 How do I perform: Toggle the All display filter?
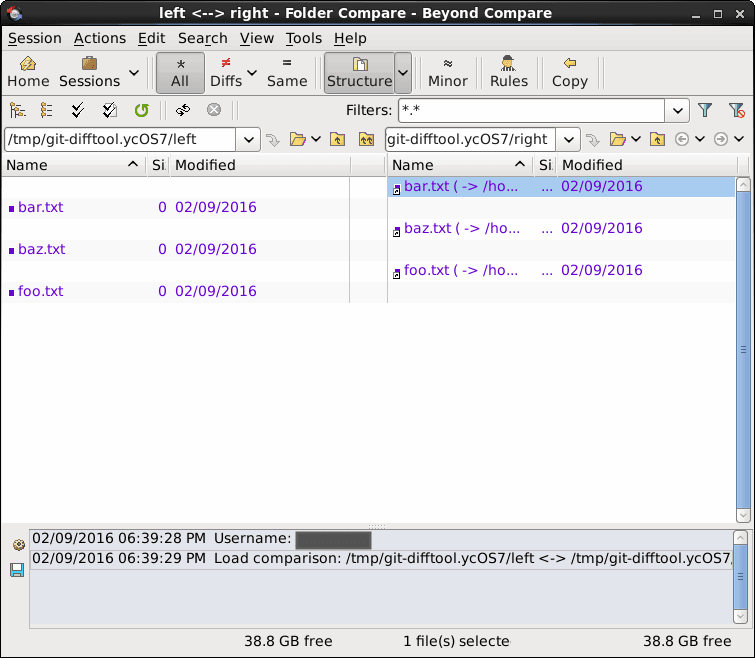[180, 73]
